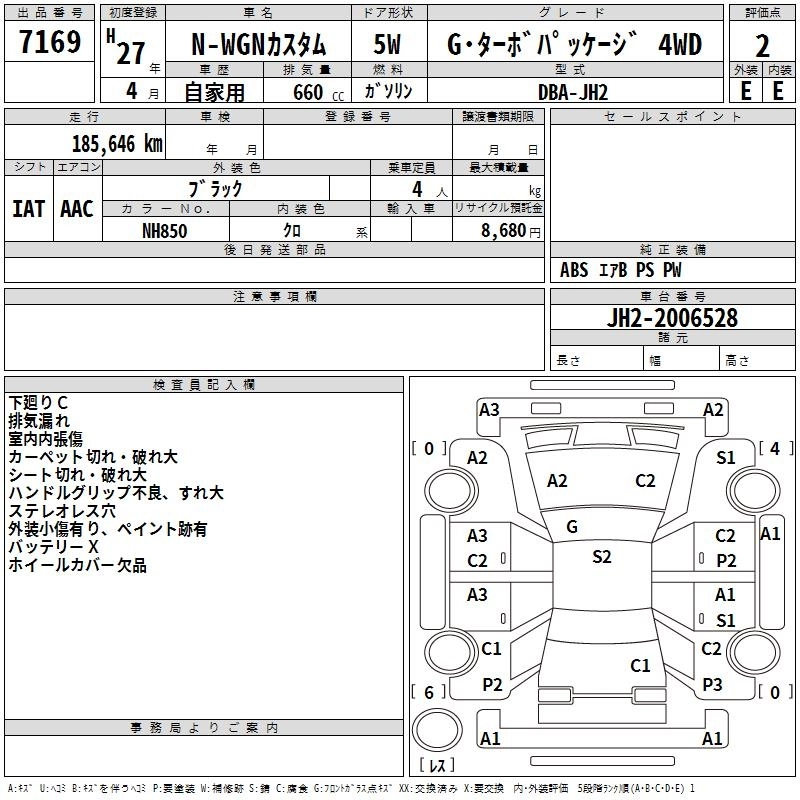
Task: Click the P3 mark on car diagram
Action: [712, 685]
